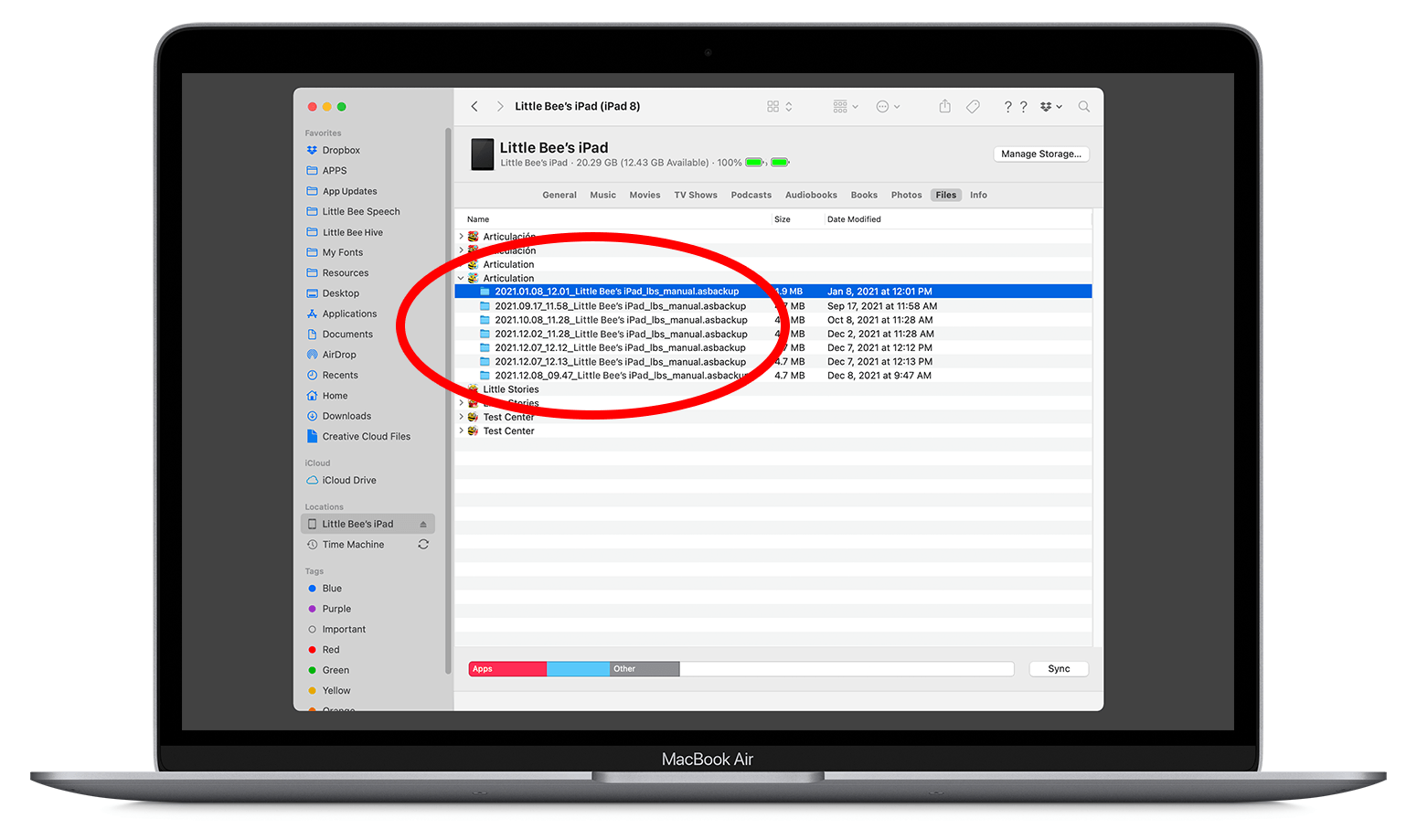Open iCloud Drive in the sidebar
This screenshot has width=1417, height=840.
349,481
